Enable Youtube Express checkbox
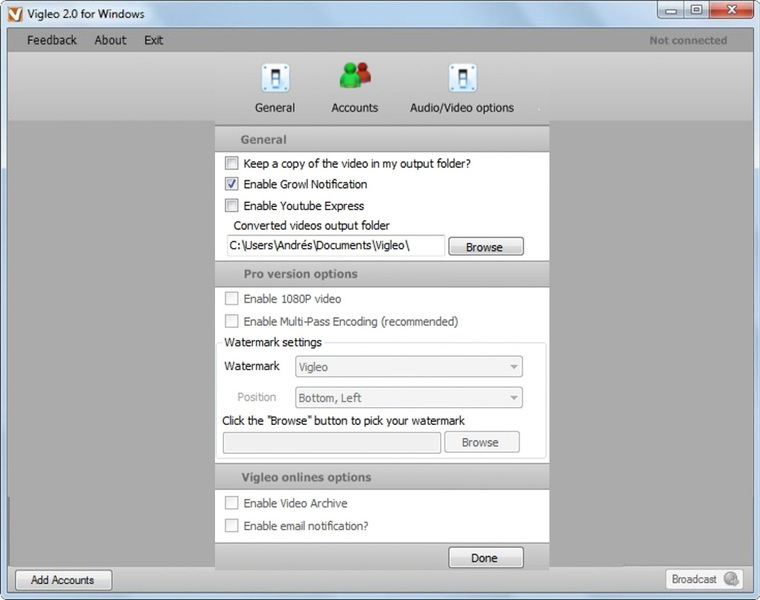 point(232,205)
